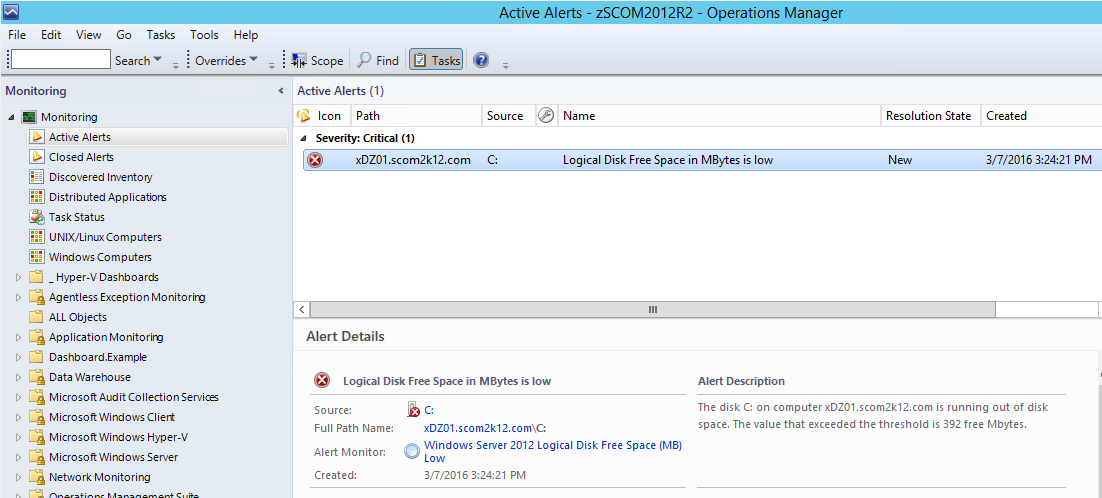The image size is (1102, 498).
Task: Sort alerts by Source column header
Action: coord(509,116)
